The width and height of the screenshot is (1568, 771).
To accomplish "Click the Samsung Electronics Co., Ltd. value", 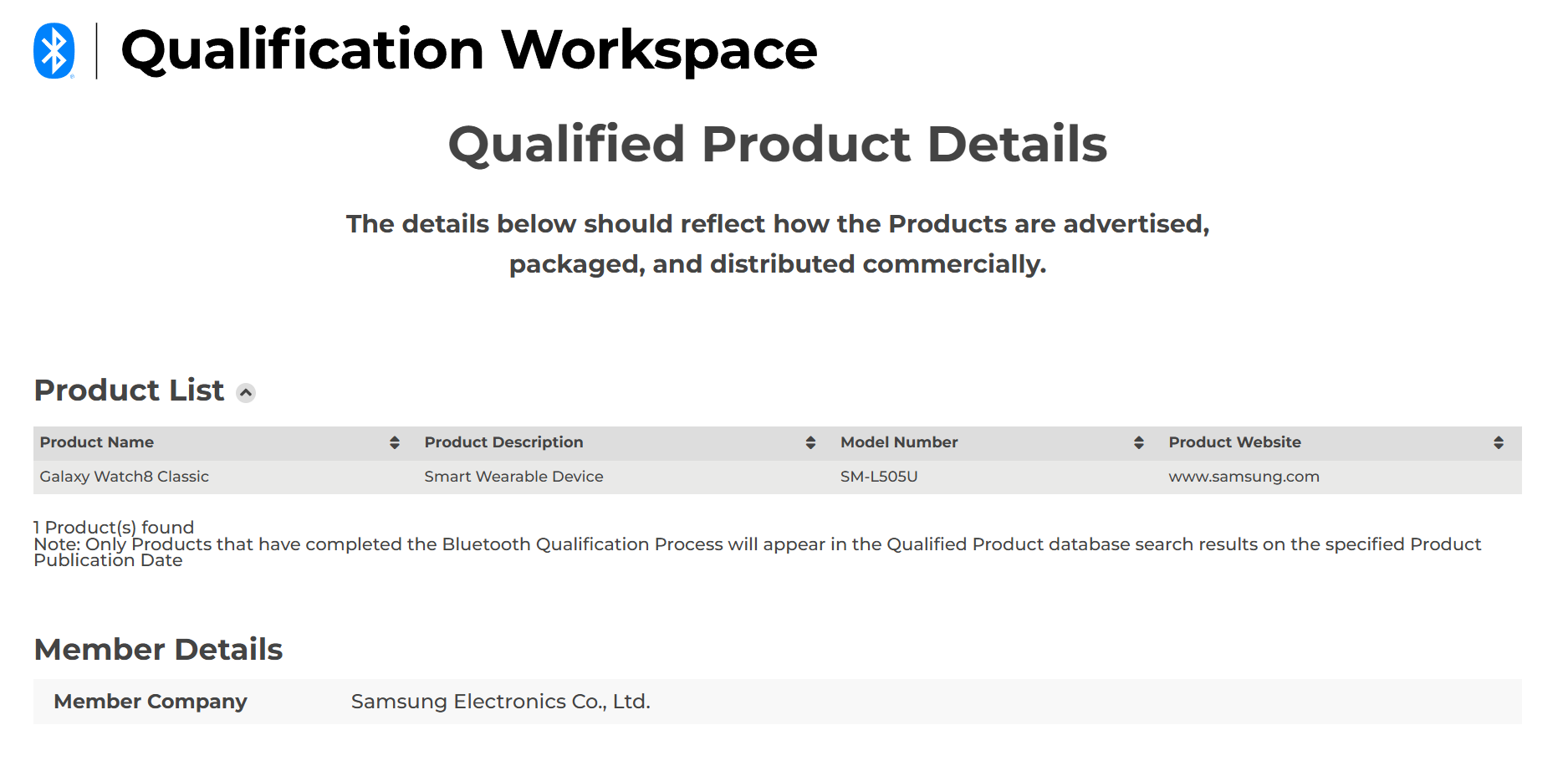I will (500, 702).
